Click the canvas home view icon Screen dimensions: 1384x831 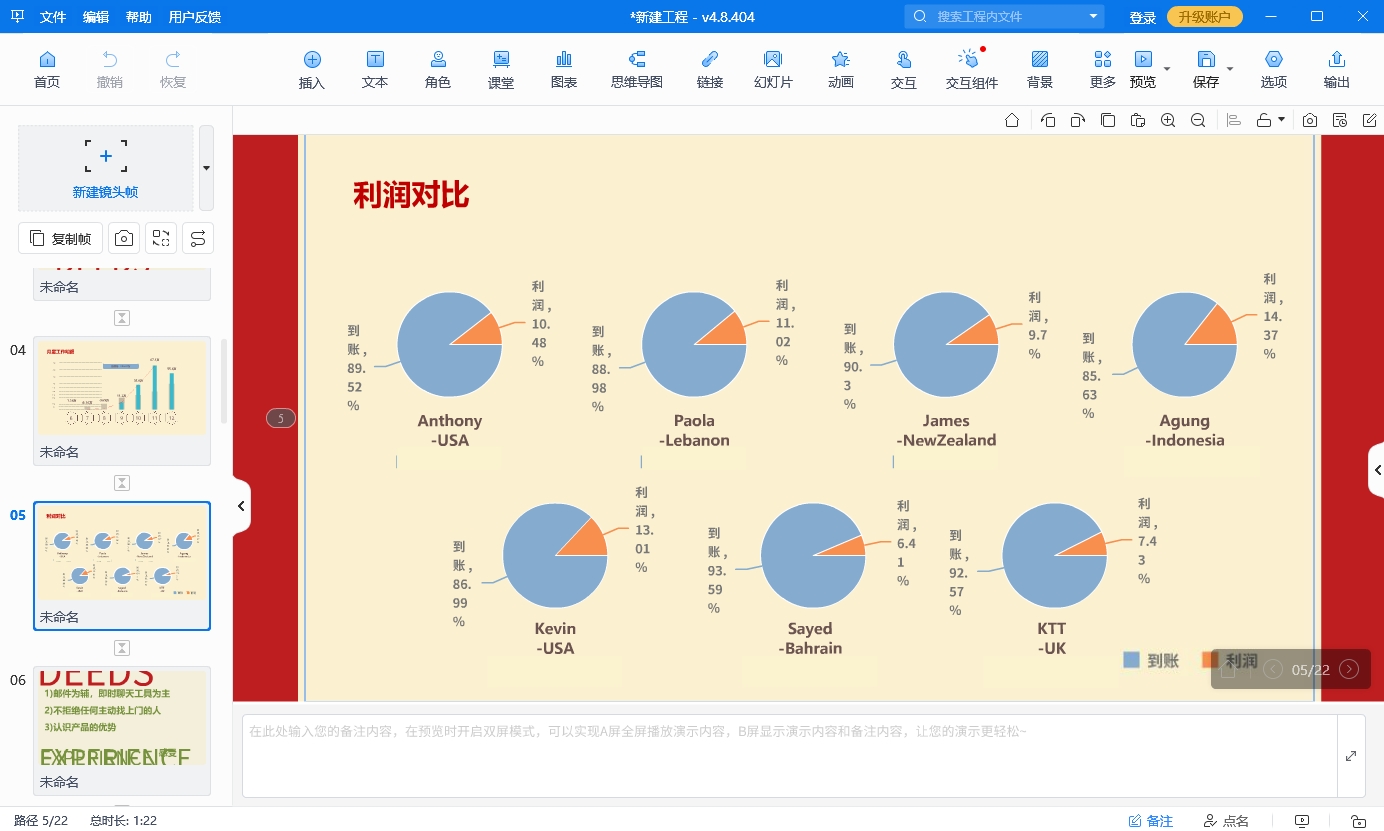1012,120
